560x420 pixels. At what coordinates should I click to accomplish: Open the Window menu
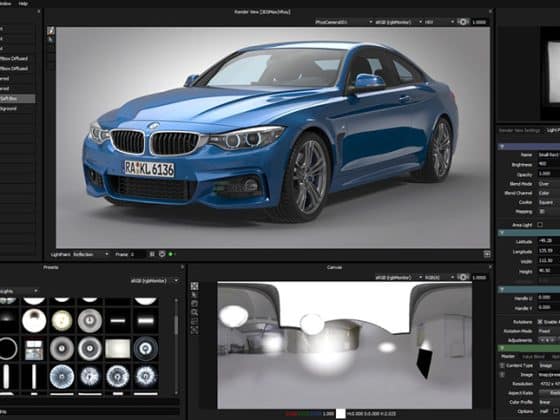tap(5, 3)
